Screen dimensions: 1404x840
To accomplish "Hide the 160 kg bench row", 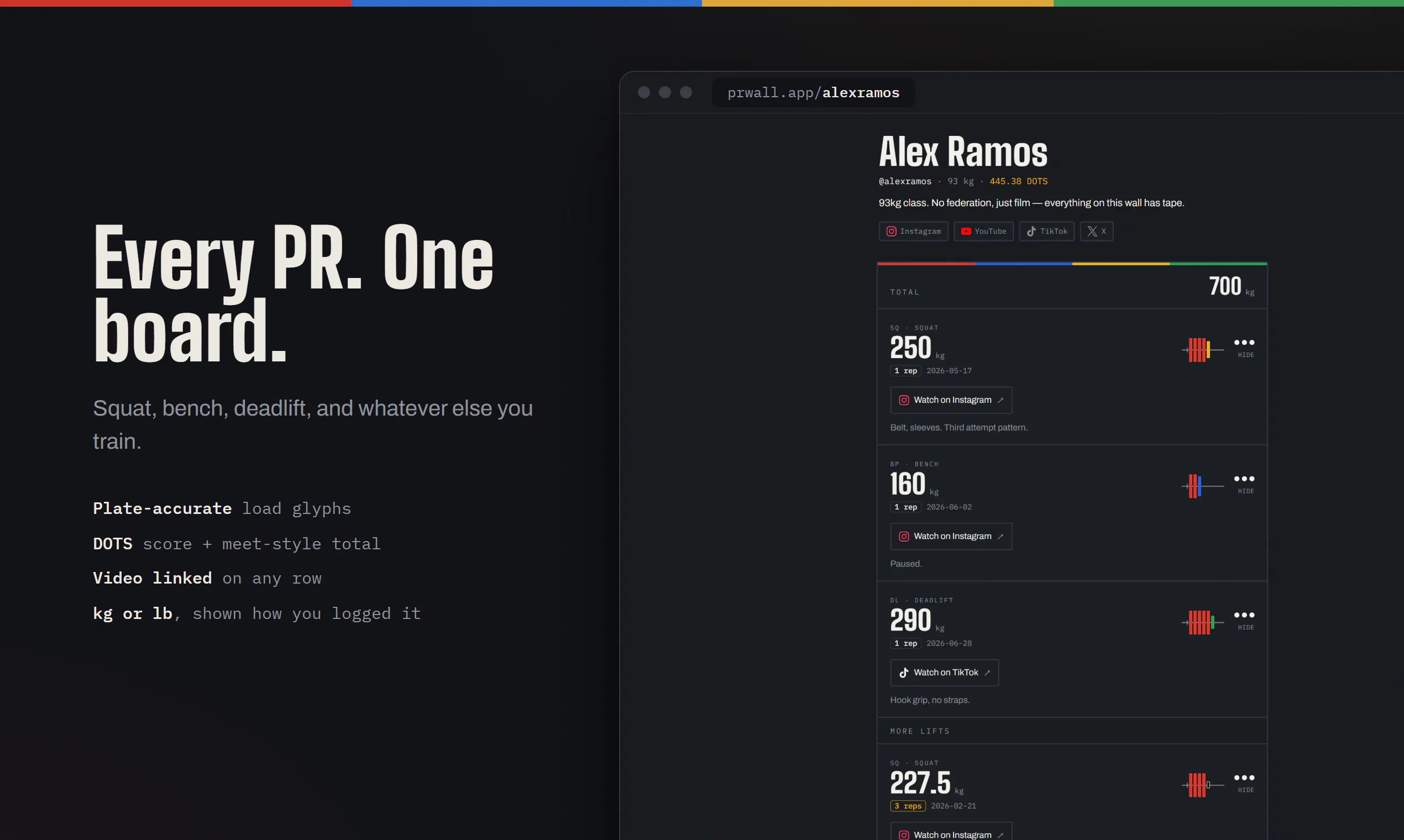I will [x=1244, y=484].
